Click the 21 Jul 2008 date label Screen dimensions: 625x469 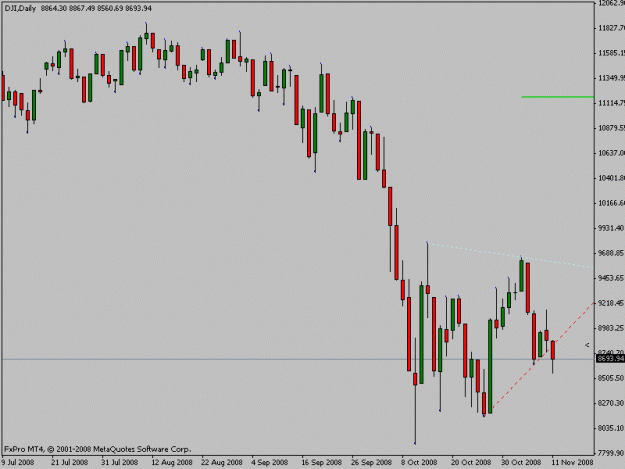pos(69,462)
